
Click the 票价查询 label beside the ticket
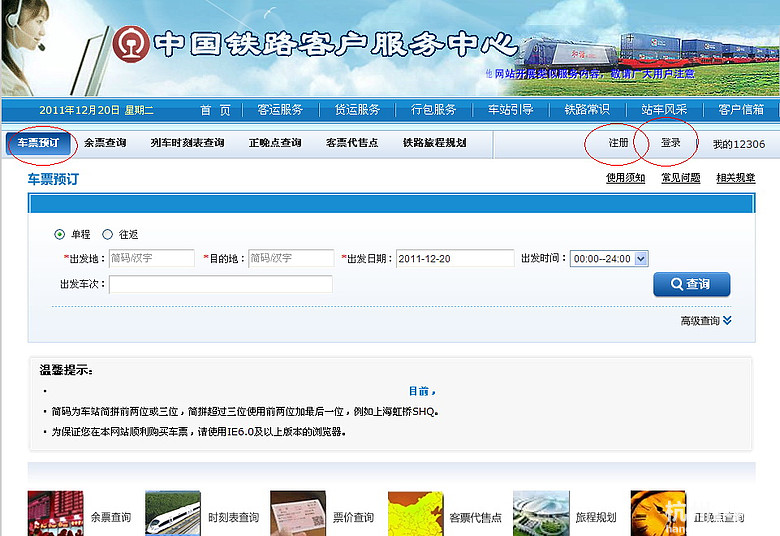(x=353, y=518)
